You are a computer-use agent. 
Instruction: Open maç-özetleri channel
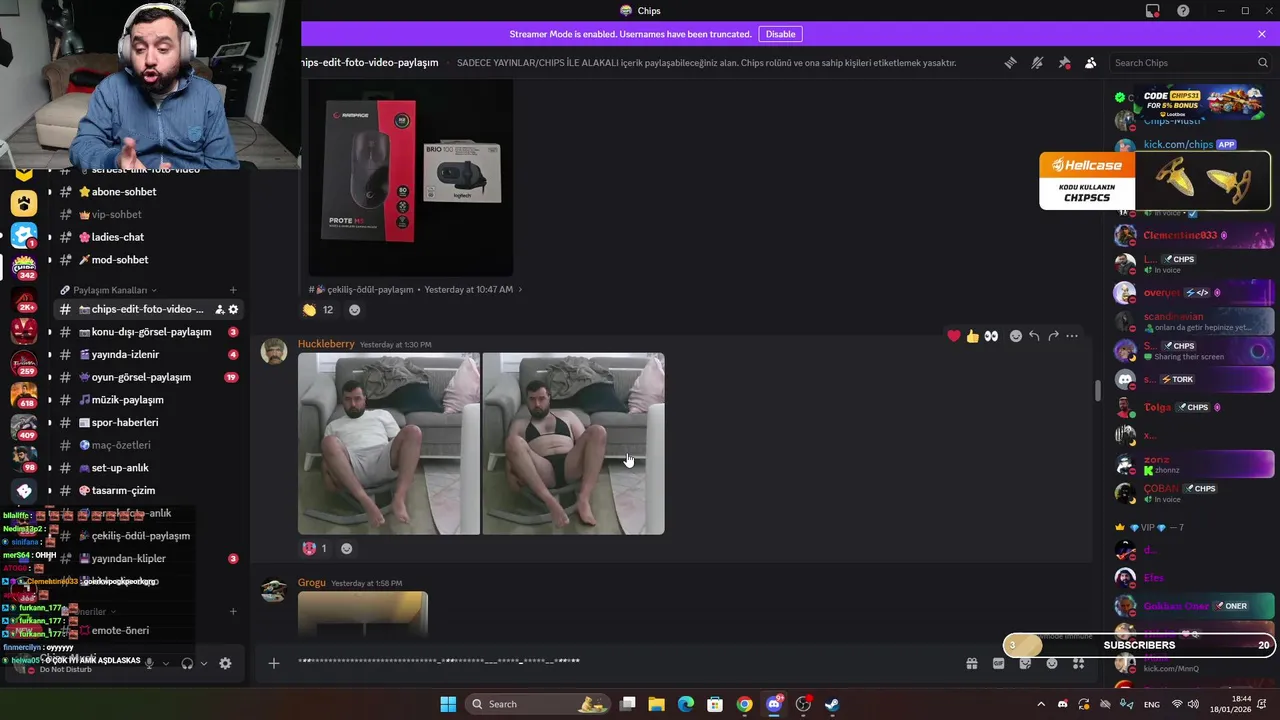pyautogui.click(x=147, y=445)
